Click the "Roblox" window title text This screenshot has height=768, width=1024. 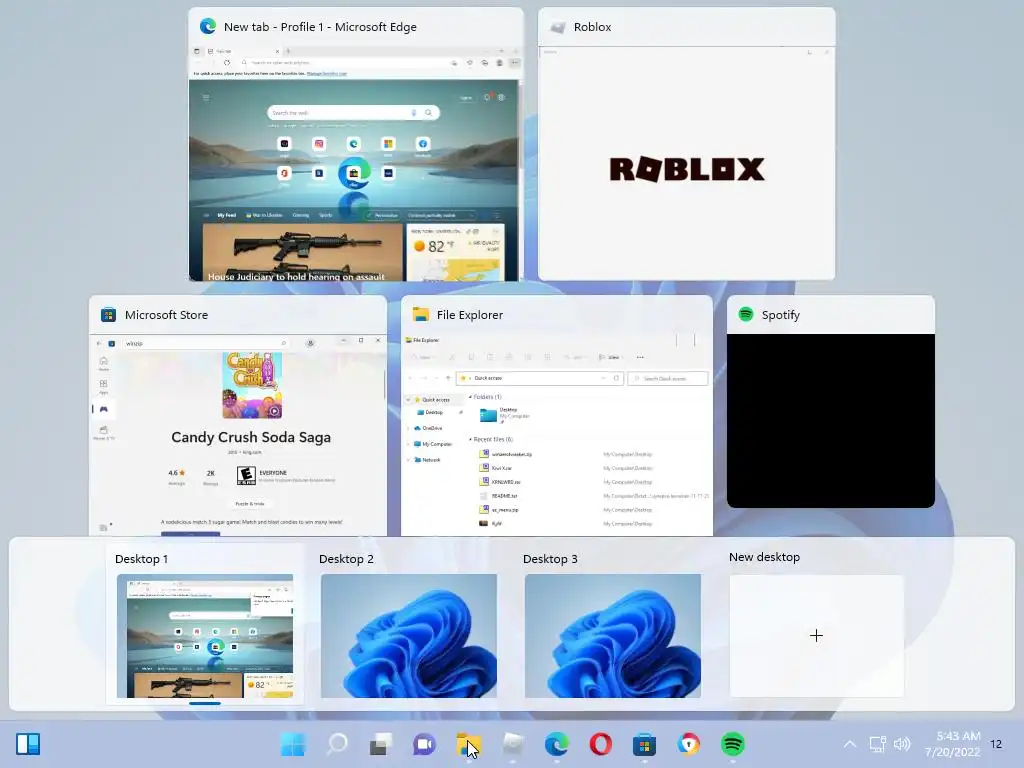pos(592,27)
